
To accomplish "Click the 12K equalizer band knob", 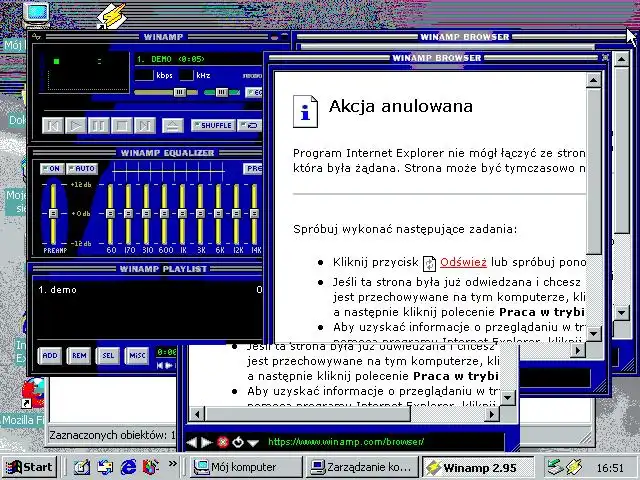I will [236, 213].
